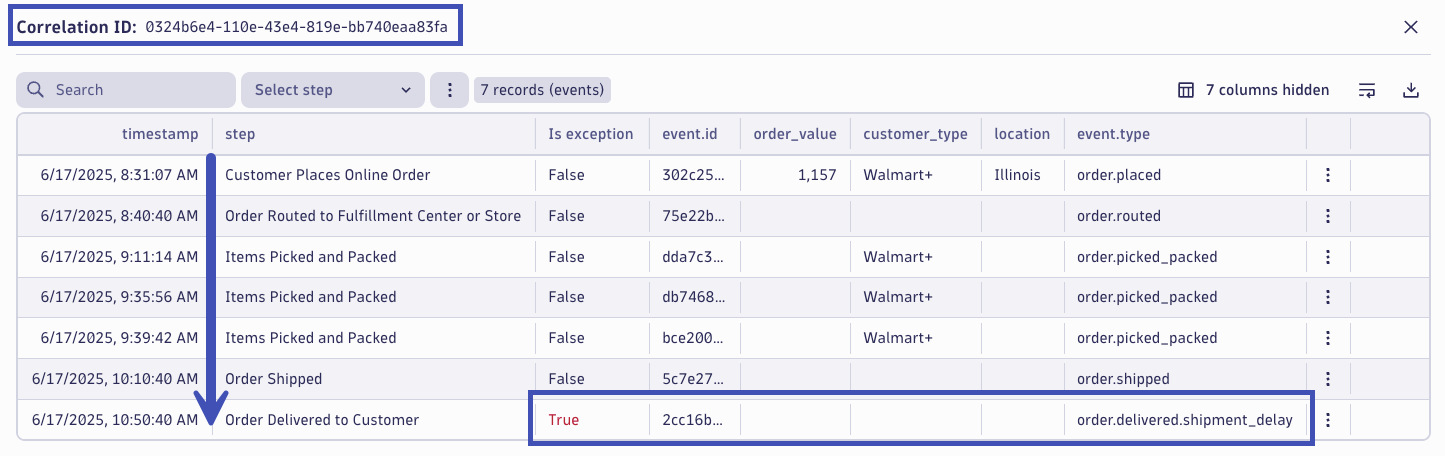The height and width of the screenshot is (456, 1445).
Task: Click order.delivered.shipment_delay event type cell
Action: click(1185, 420)
